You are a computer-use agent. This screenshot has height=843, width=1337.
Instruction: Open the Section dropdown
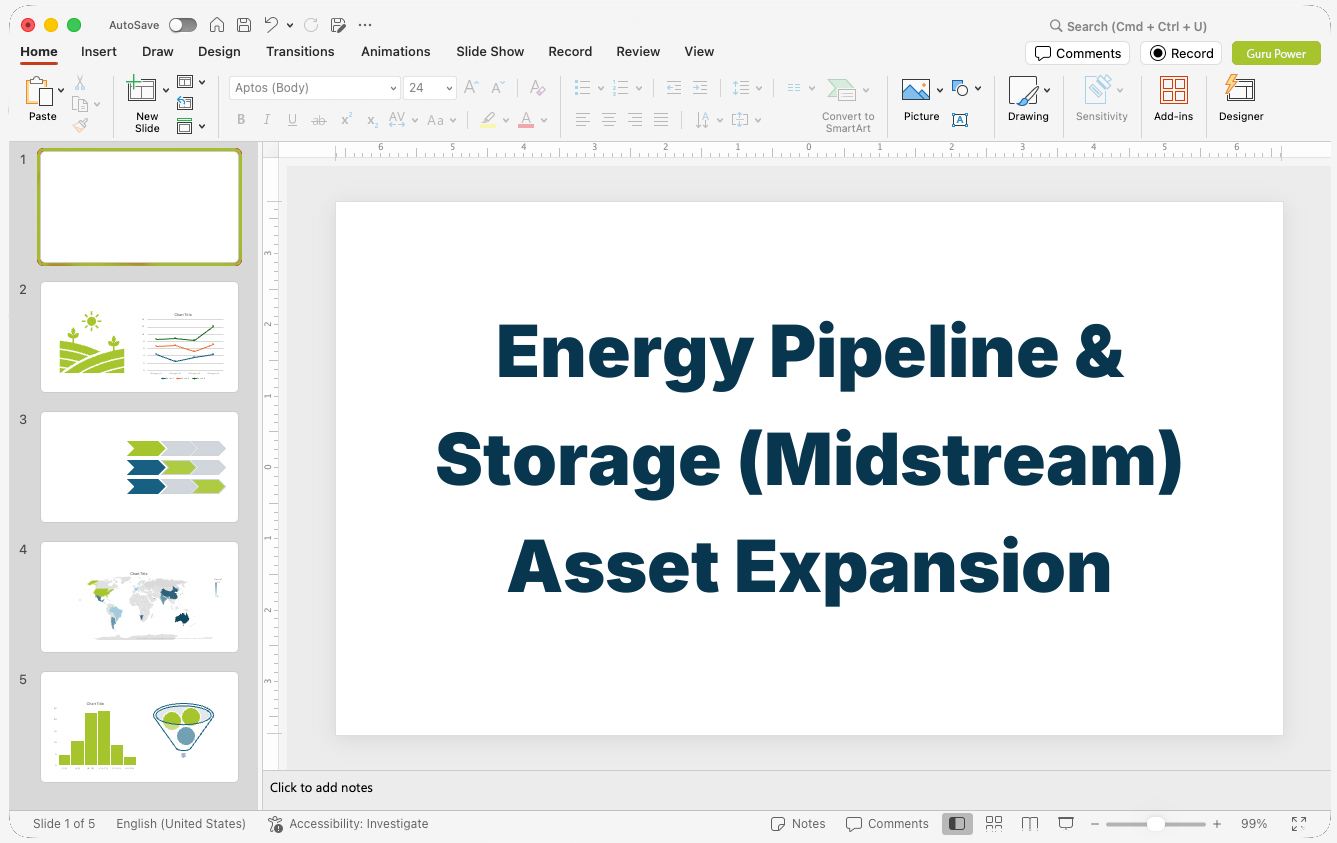click(x=190, y=126)
